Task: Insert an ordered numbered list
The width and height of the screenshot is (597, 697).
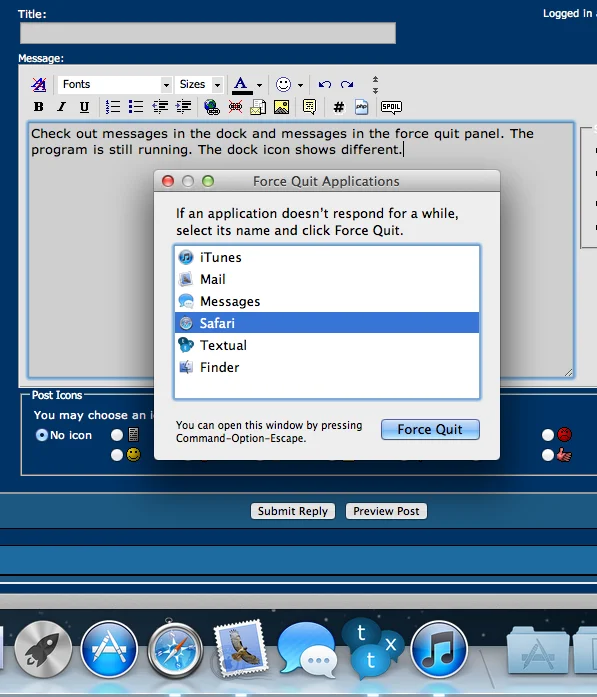Action: click(112, 107)
